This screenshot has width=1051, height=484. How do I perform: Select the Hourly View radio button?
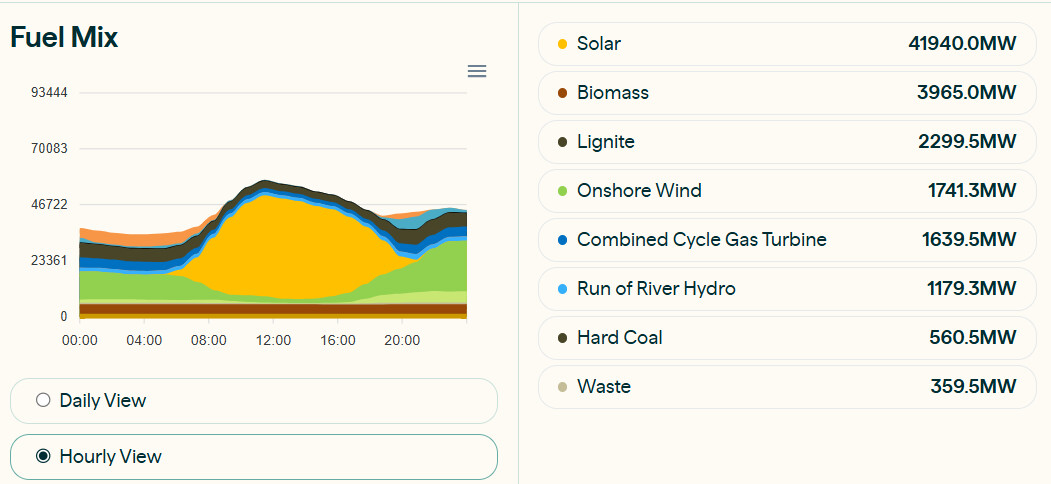click(x=43, y=457)
